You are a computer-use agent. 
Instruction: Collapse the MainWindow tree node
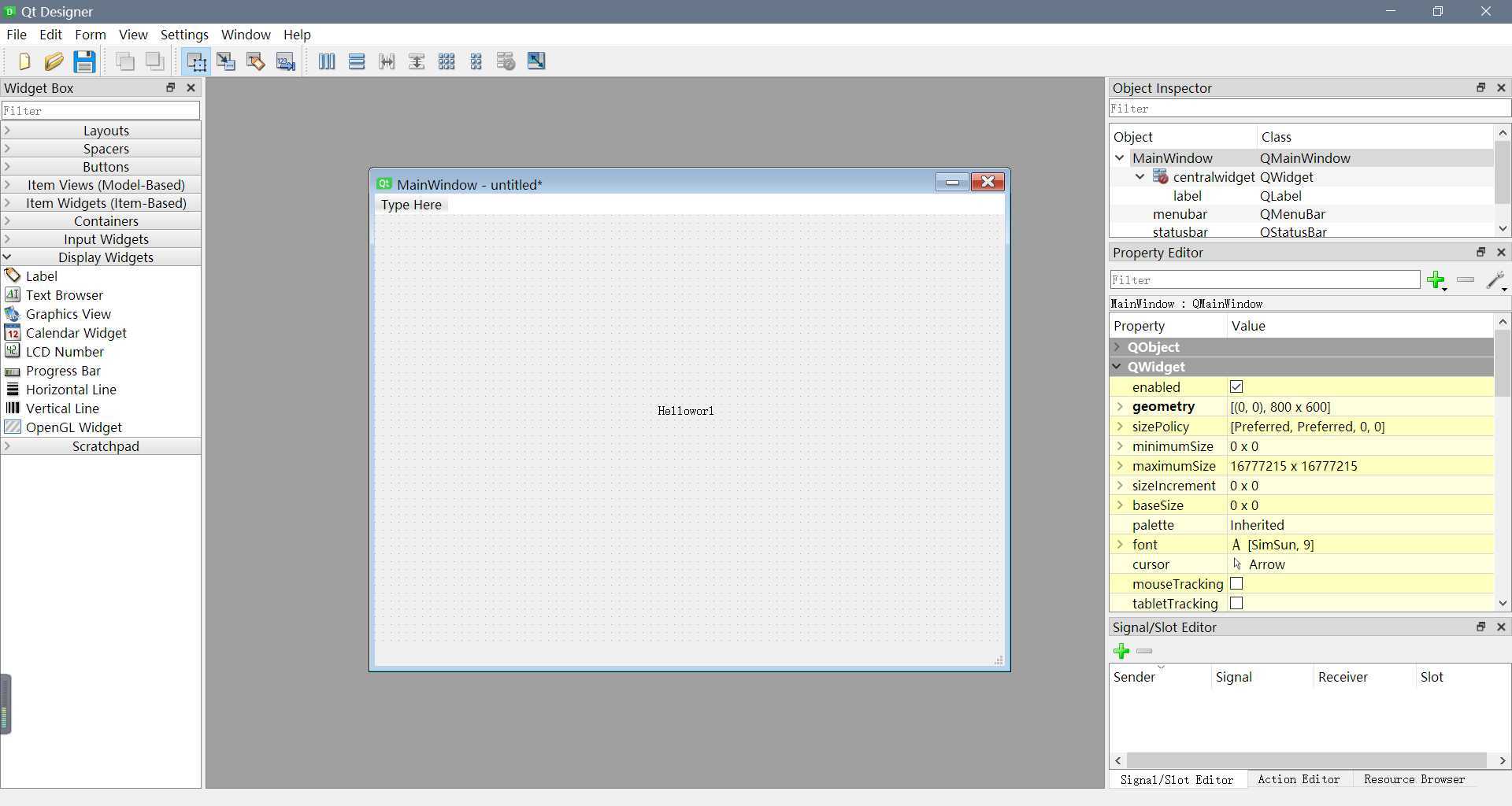coord(1120,158)
